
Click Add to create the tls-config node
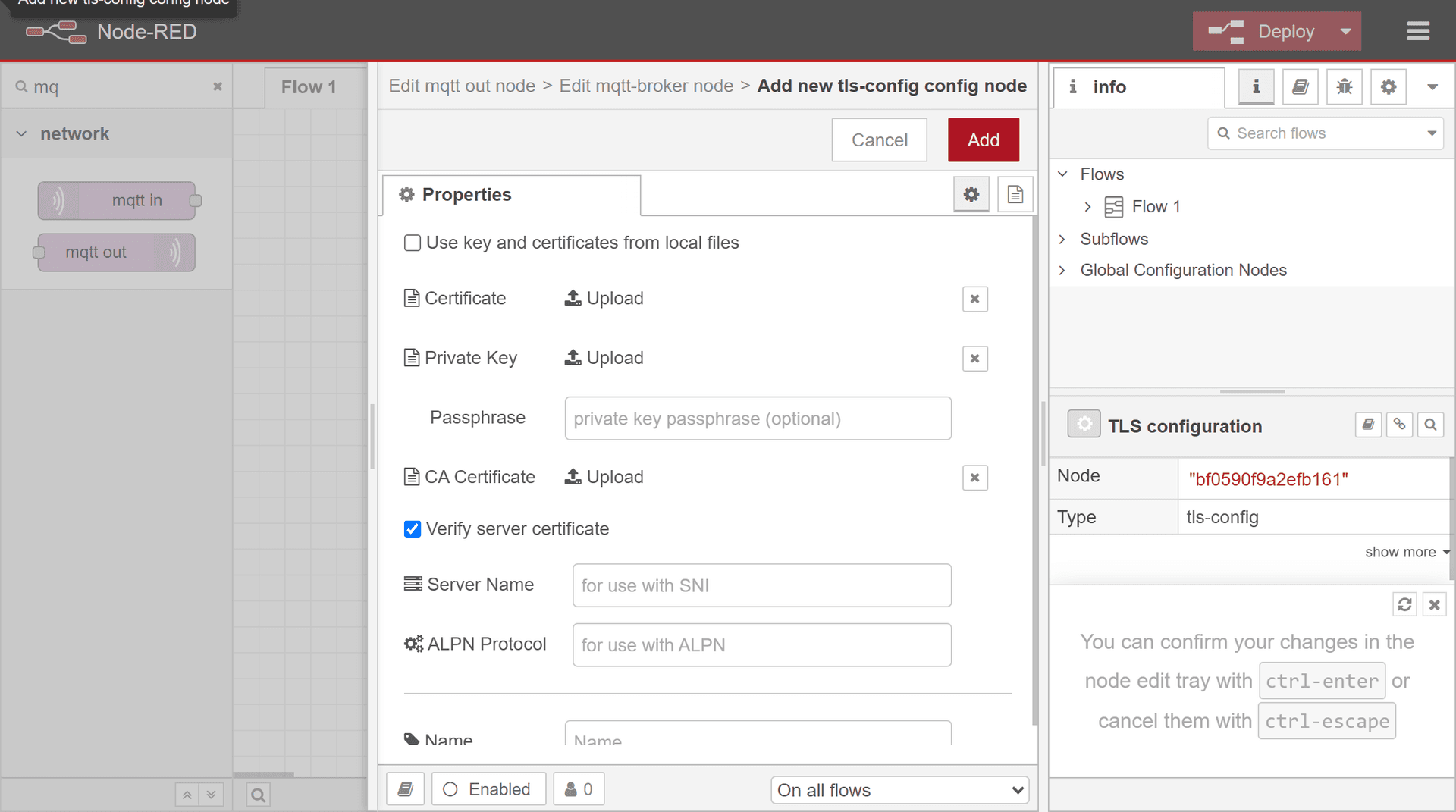[983, 140]
